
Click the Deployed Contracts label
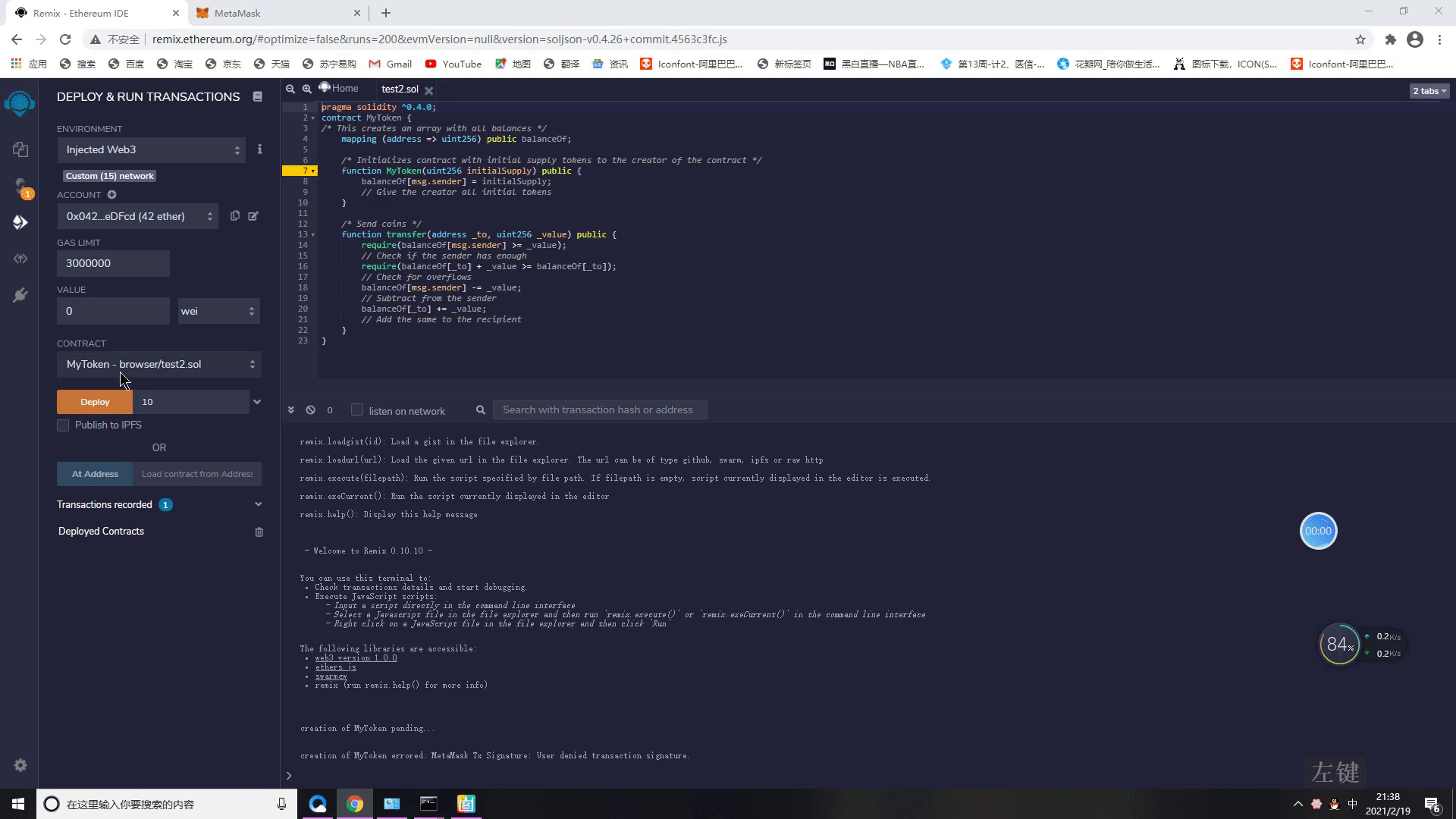pyautogui.click(x=101, y=532)
